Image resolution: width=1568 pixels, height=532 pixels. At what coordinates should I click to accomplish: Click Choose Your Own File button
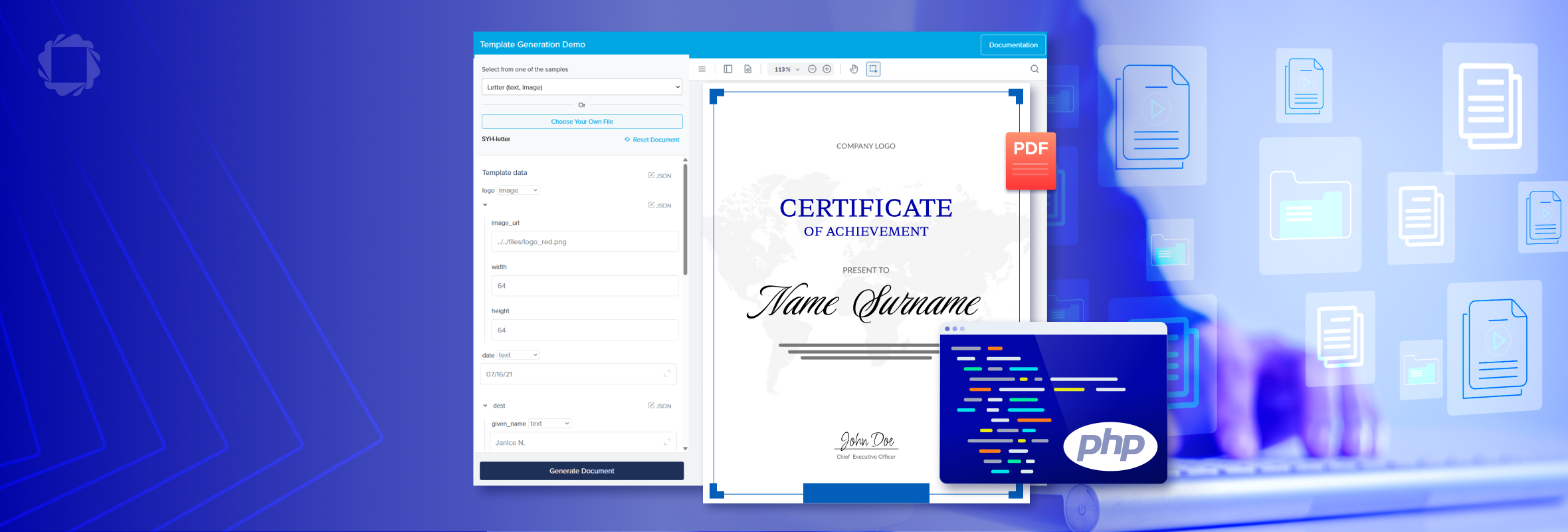coord(582,122)
